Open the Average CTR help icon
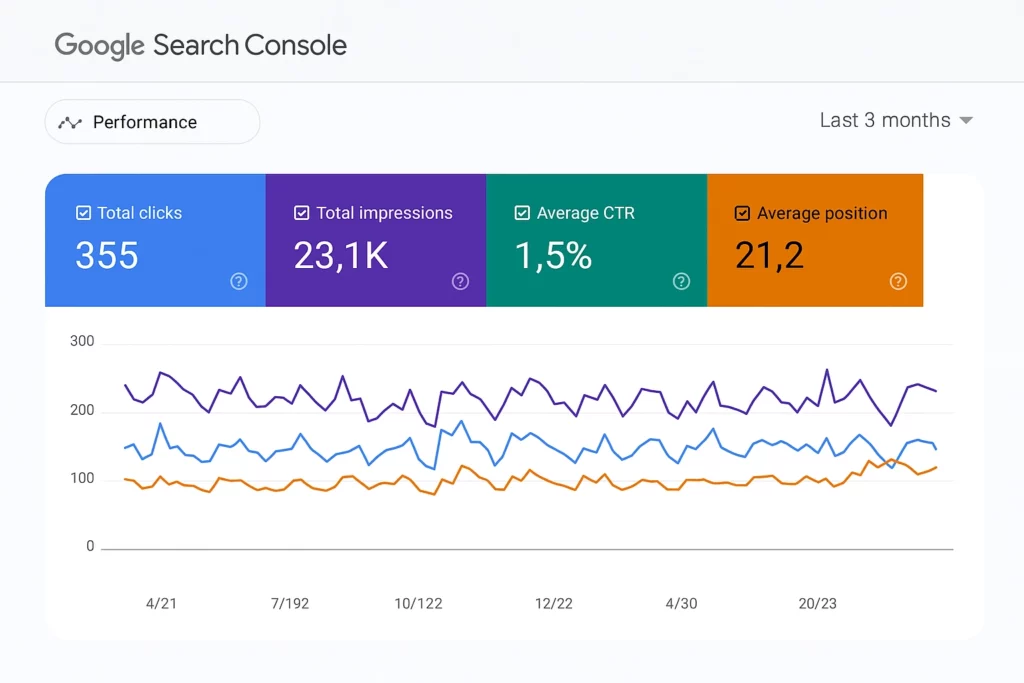Viewport: 1024px width, 683px height. (x=681, y=282)
